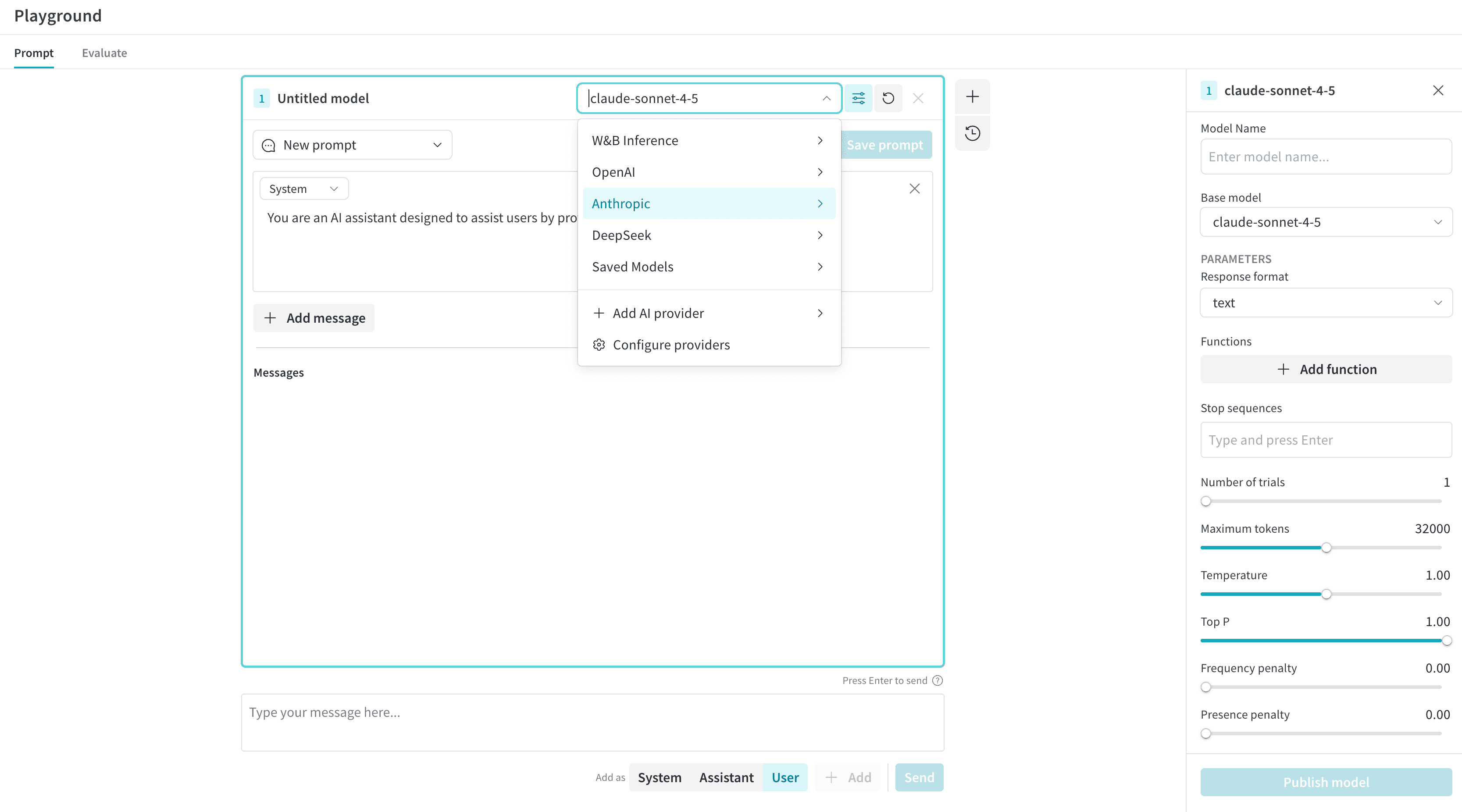
Task: Open the New prompt dropdown
Action: click(x=353, y=145)
